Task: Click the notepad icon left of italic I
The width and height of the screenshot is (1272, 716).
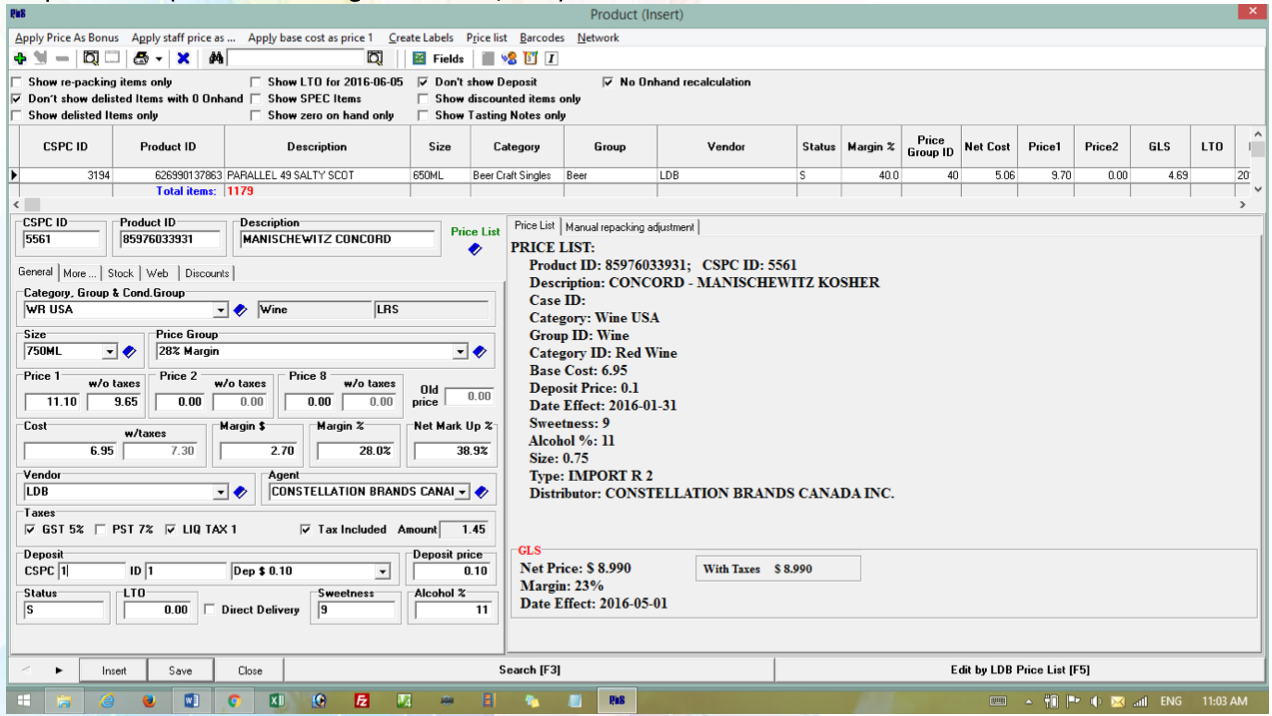Action: (530, 59)
